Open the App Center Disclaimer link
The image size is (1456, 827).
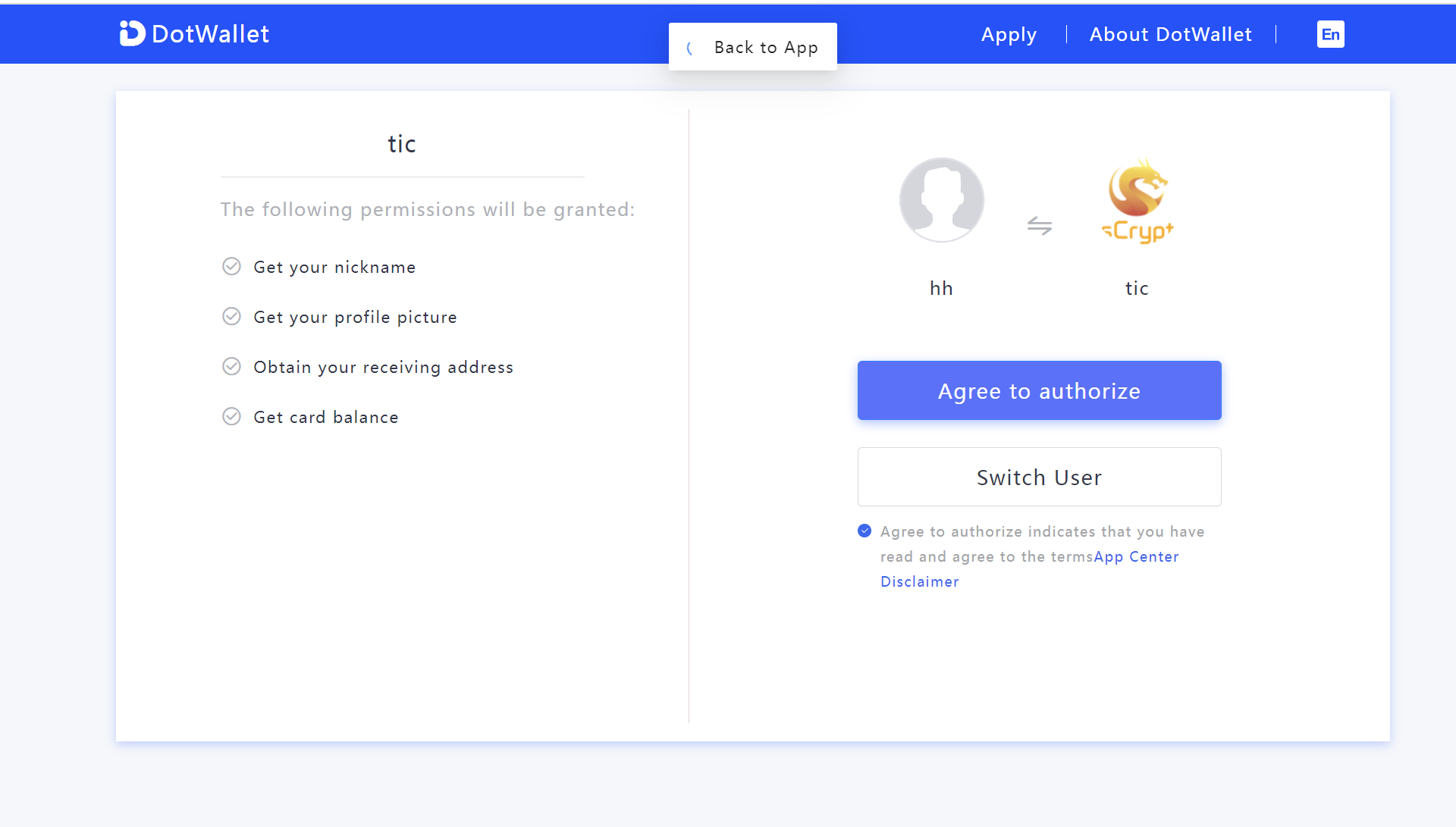[1135, 556]
